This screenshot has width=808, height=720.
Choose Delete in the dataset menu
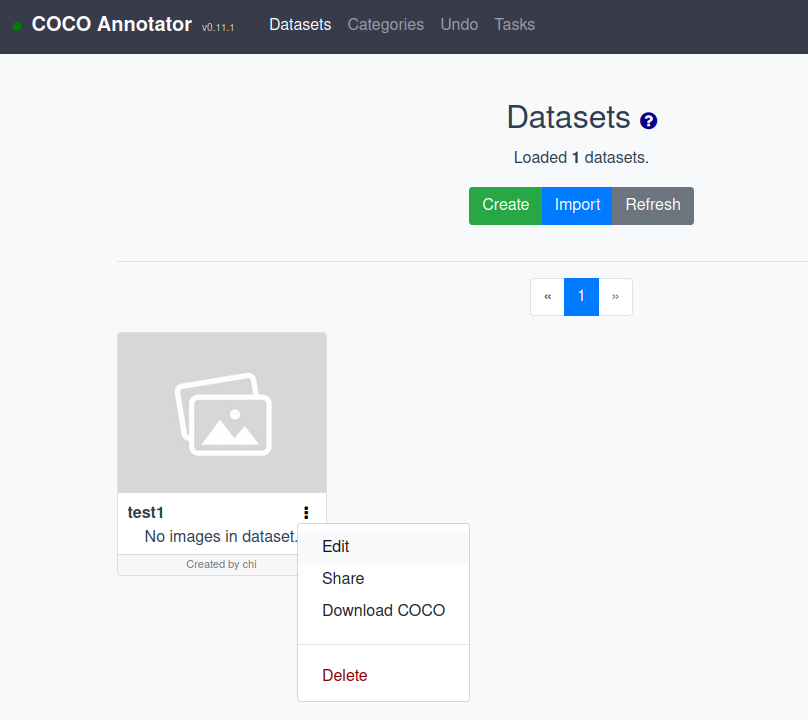pos(383,675)
